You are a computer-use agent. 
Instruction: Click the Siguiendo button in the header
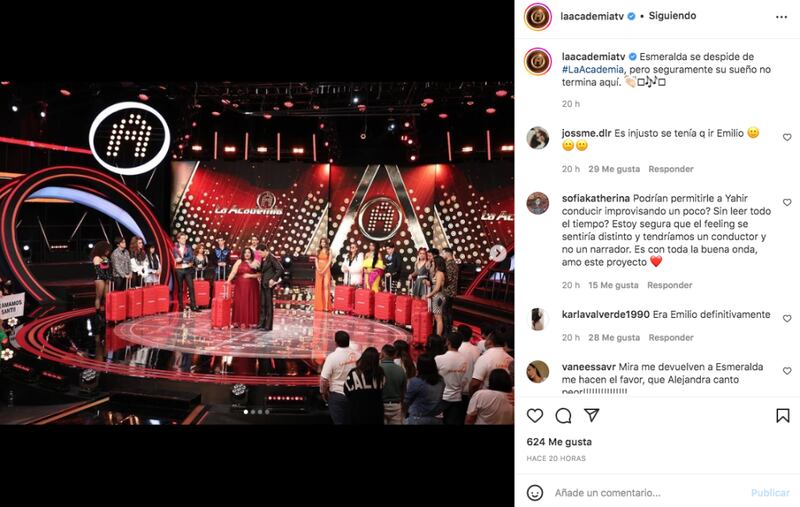(672, 16)
